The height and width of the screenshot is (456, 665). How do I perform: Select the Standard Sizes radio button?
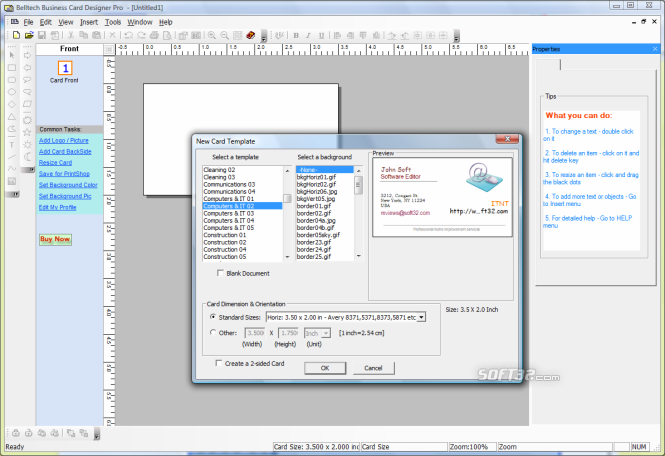[x=213, y=317]
